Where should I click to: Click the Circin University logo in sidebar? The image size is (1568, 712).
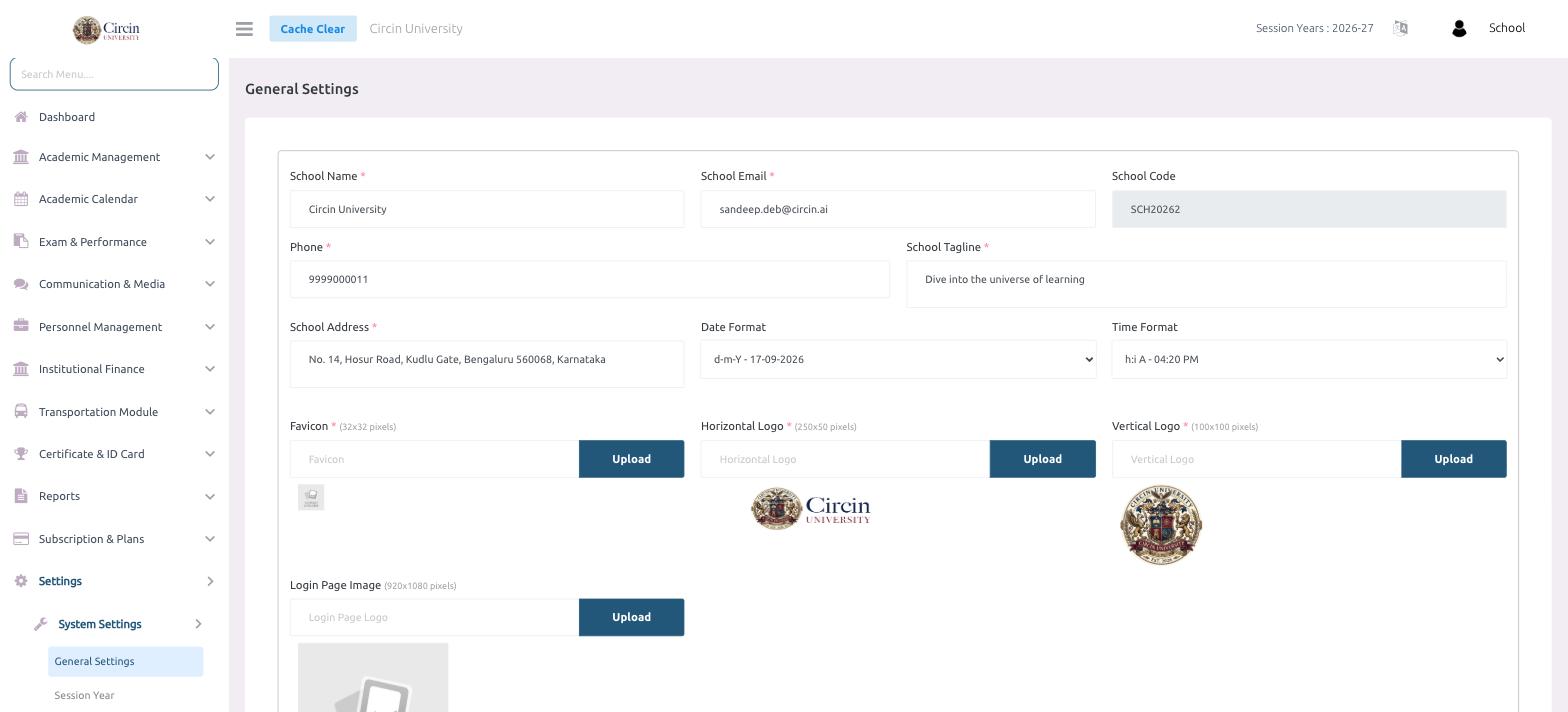tap(106, 30)
